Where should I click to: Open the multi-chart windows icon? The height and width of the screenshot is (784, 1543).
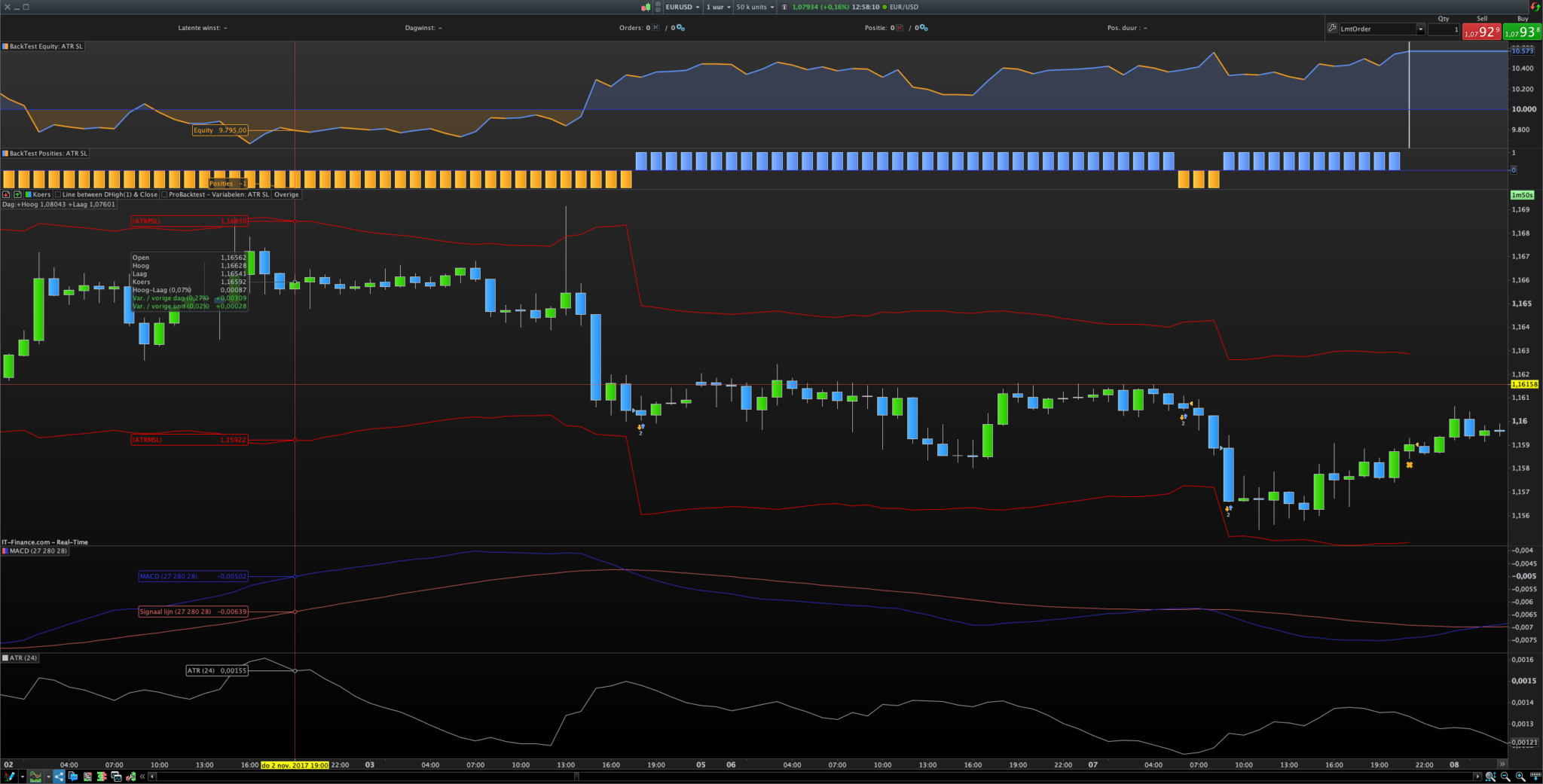tap(116, 776)
